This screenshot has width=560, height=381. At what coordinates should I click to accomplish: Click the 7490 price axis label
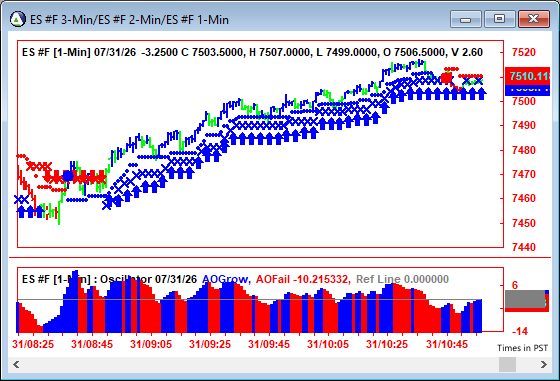coord(524,125)
